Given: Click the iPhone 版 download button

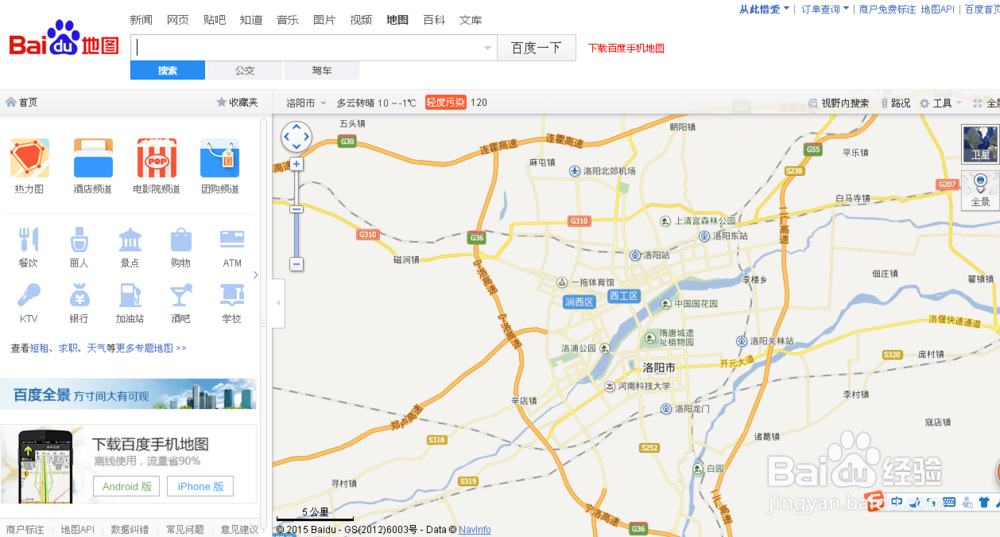Looking at the screenshot, I should click(x=200, y=486).
